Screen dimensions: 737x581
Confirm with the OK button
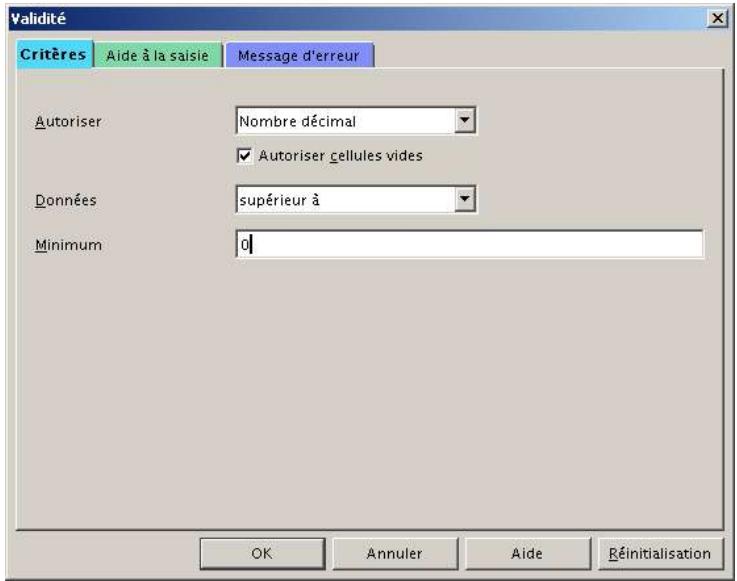262,553
